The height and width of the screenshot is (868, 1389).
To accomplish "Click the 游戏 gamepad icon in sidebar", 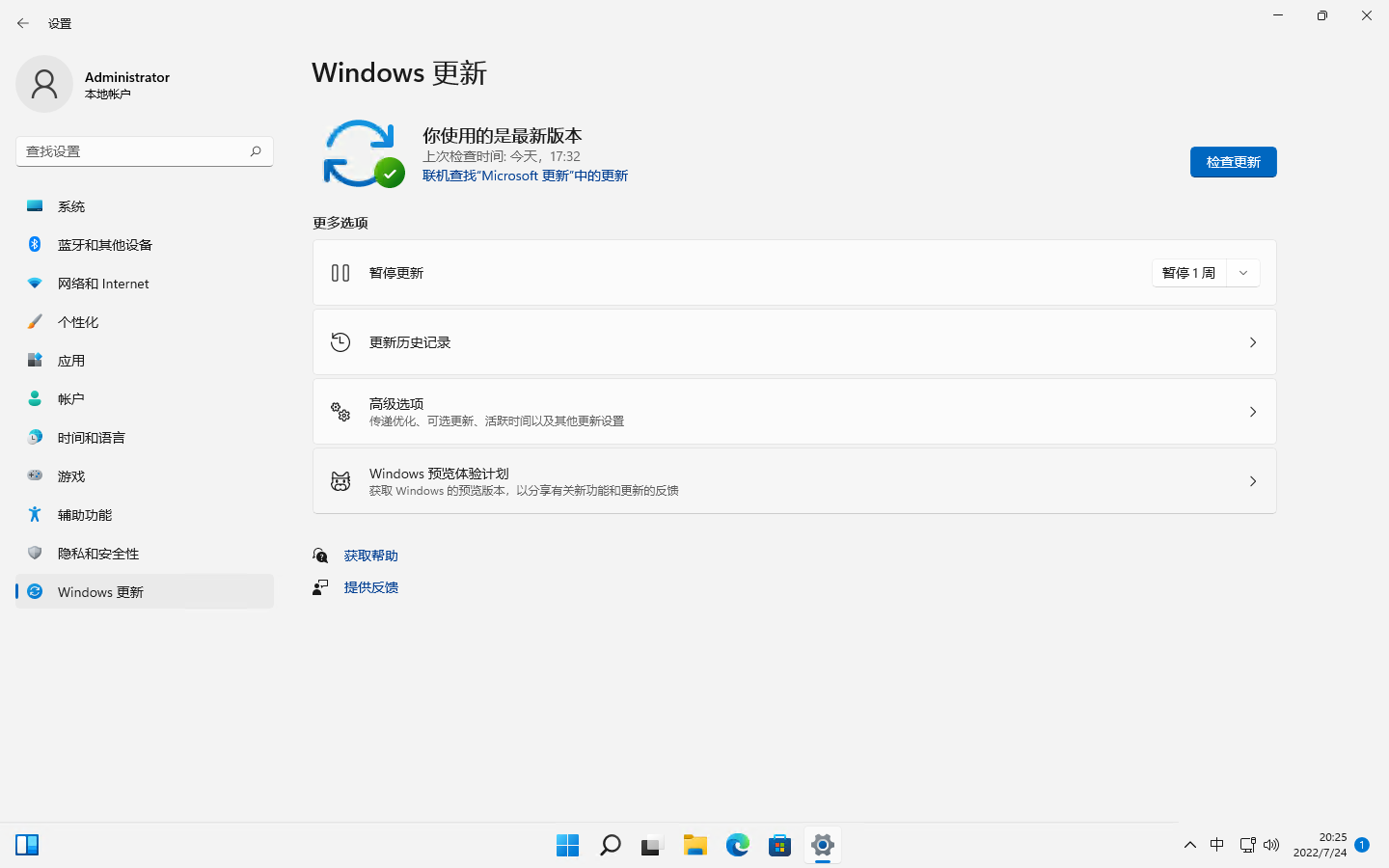I will [35, 475].
